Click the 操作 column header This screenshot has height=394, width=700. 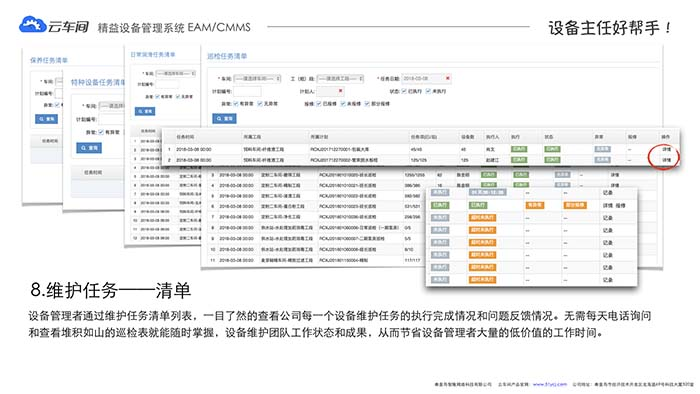[x=665, y=137]
